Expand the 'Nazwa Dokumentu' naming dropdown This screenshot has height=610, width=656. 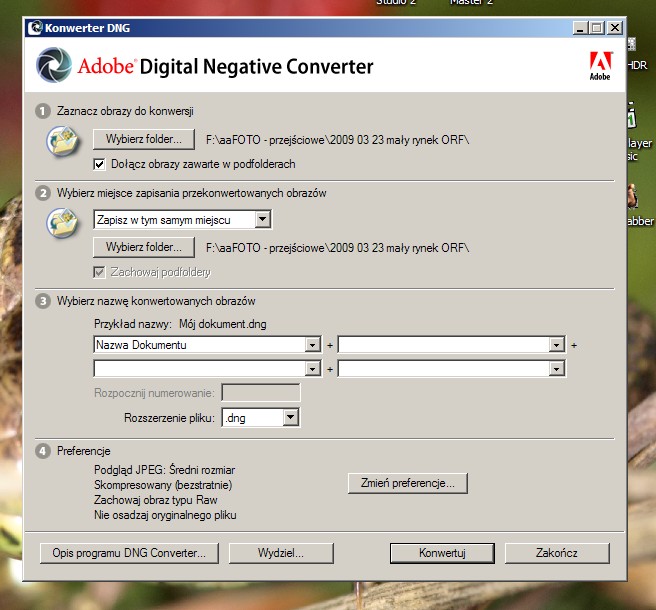tap(313, 345)
